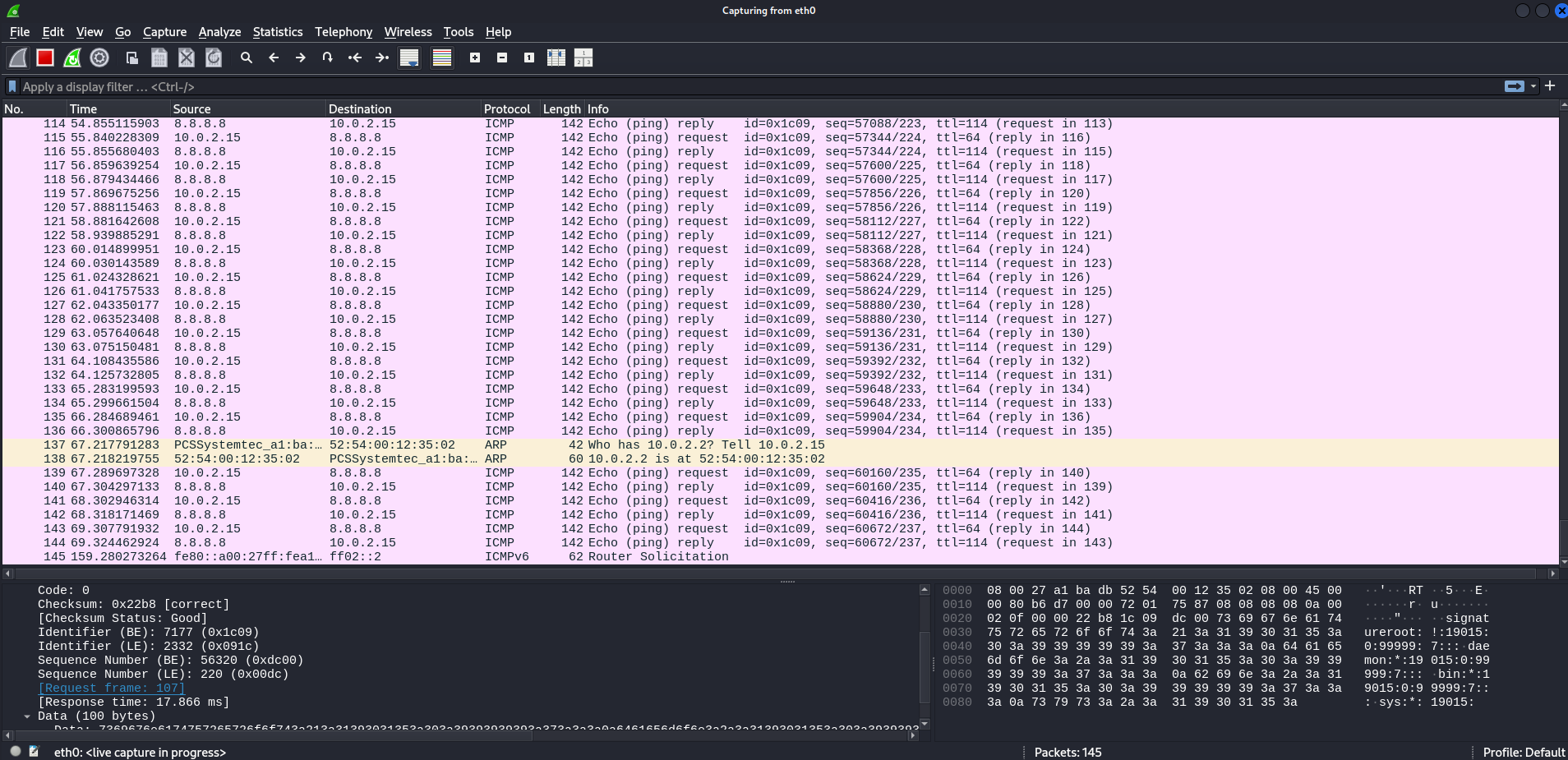Open the display filter bookmarks menu
The image size is (1568, 760).
point(12,86)
